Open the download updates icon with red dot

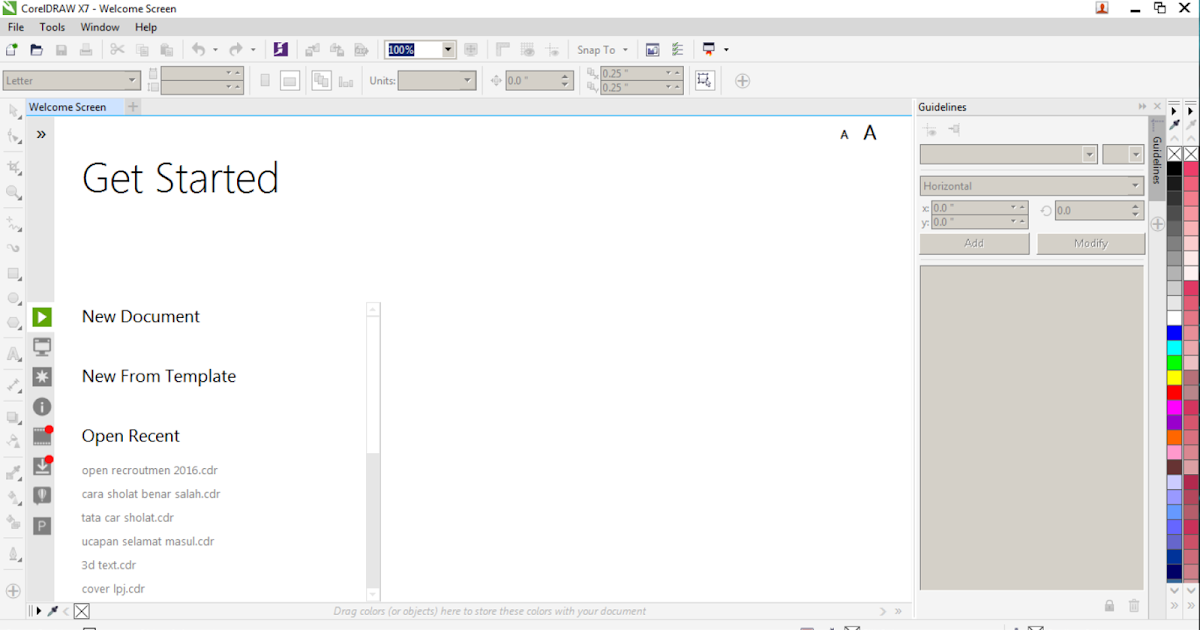[x=42, y=466]
